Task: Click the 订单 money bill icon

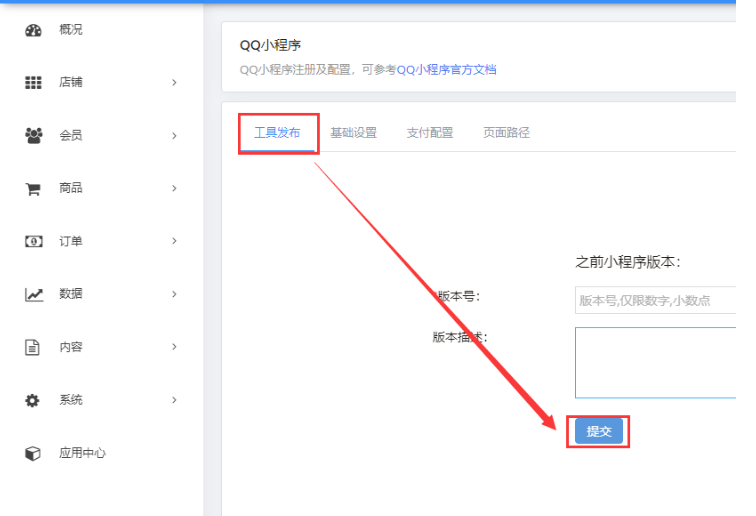Action: pos(33,241)
